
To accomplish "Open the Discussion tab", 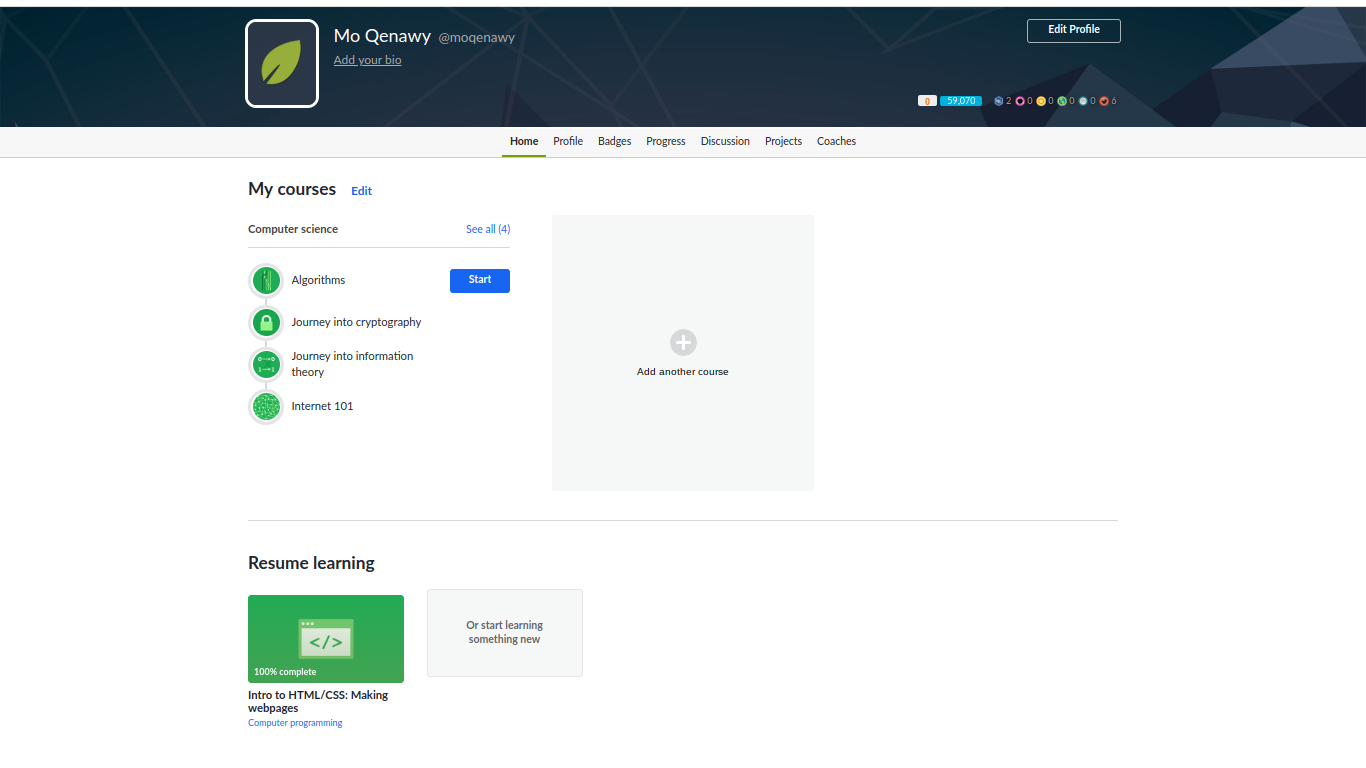I will click(x=725, y=142).
